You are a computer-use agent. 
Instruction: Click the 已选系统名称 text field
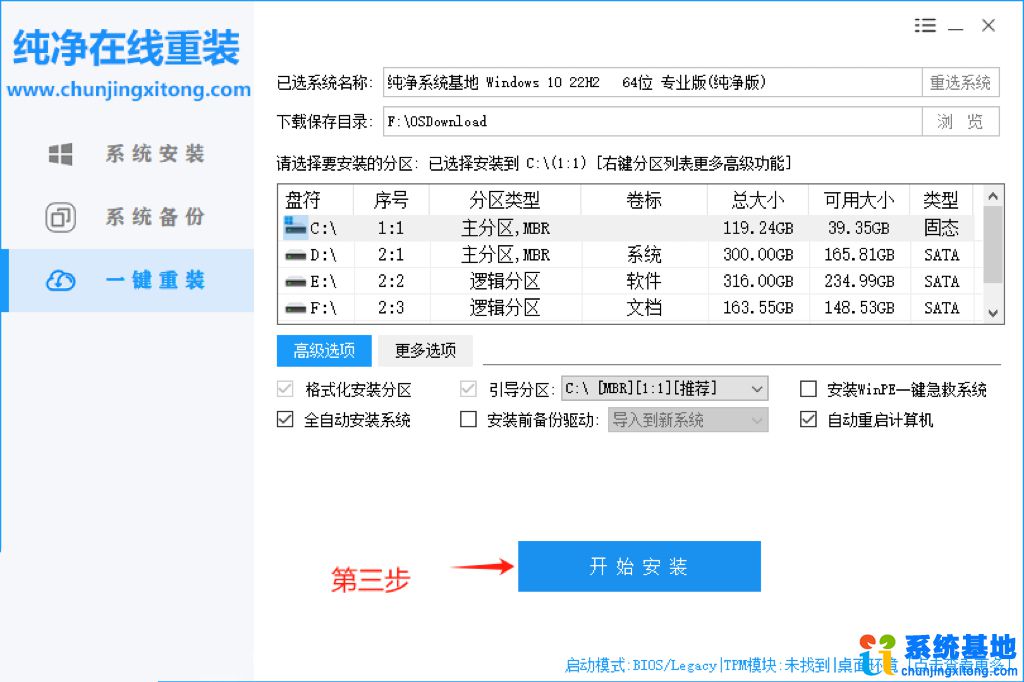point(652,82)
